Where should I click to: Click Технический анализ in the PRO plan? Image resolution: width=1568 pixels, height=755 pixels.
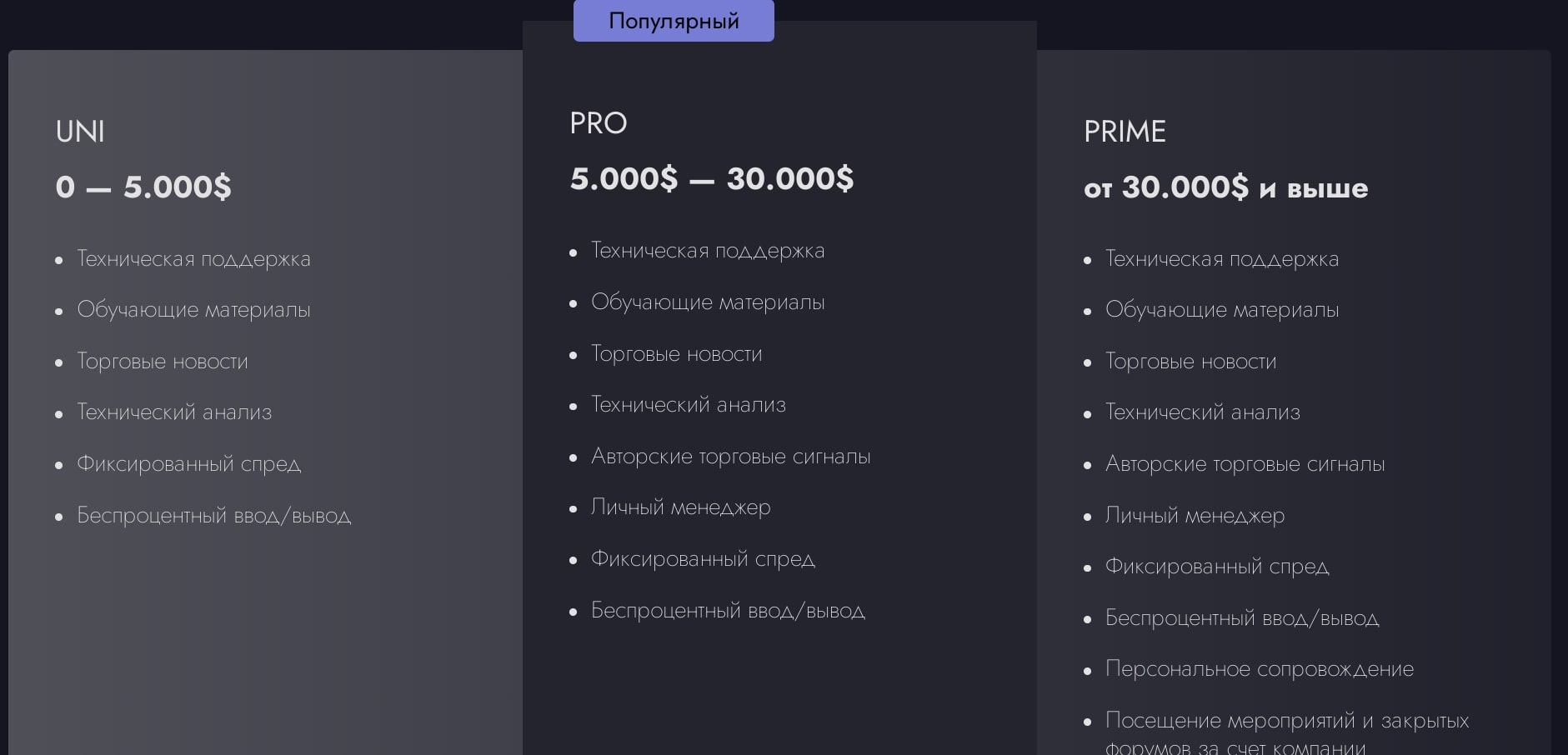[689, 405]
